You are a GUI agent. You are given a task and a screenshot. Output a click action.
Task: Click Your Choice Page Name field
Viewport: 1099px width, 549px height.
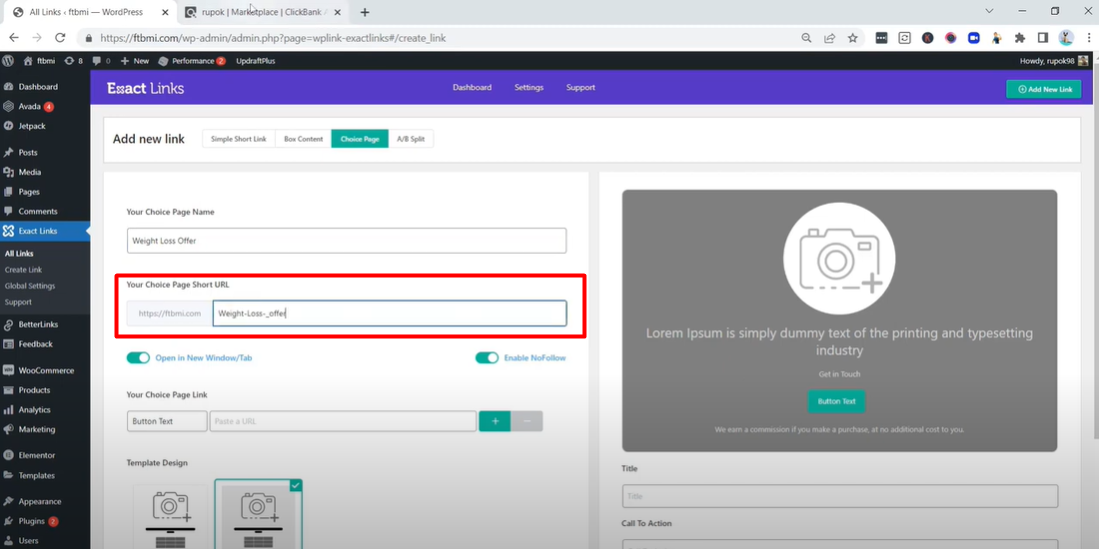(x=346, y=240)
